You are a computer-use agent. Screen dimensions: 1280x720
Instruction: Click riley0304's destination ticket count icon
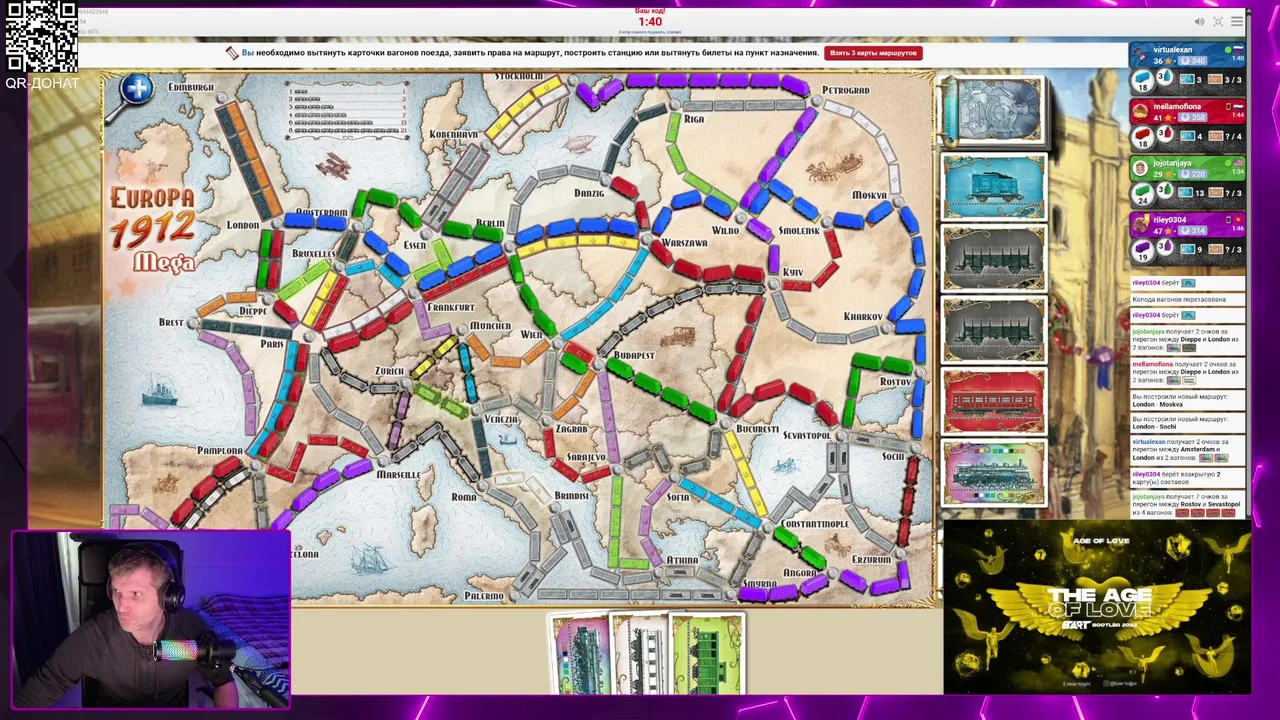1215,249
